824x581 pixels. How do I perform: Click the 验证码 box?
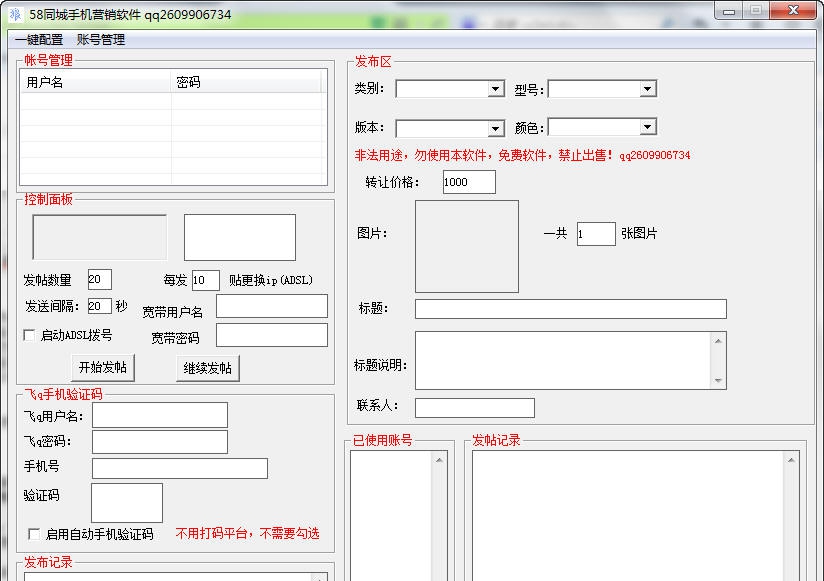[x=127, y=503]
